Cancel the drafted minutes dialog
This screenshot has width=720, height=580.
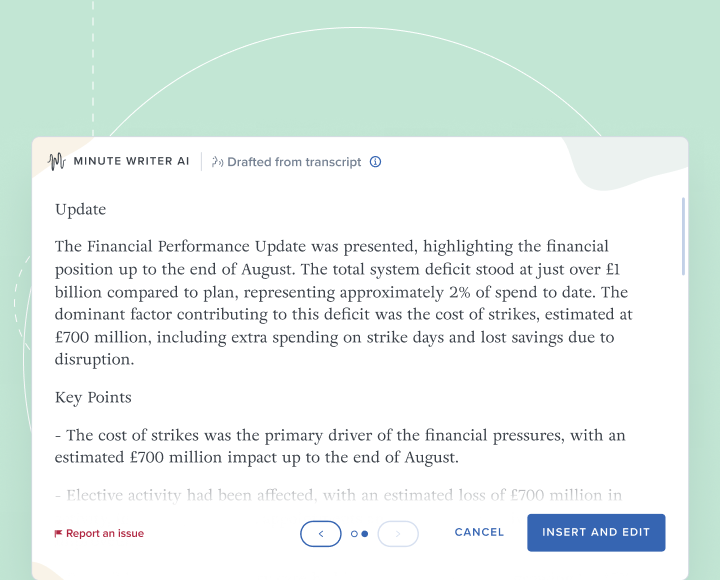click(x=479, y=532)
